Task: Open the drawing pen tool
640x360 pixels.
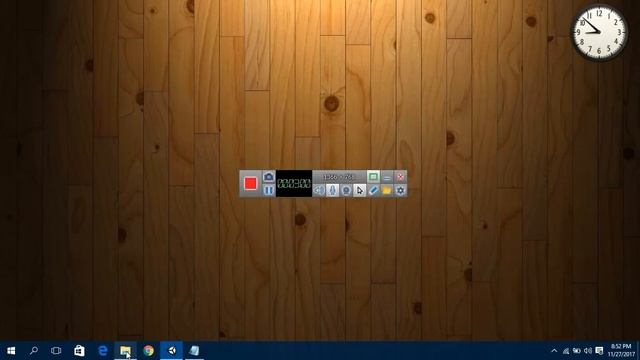Action: point(373,190)
